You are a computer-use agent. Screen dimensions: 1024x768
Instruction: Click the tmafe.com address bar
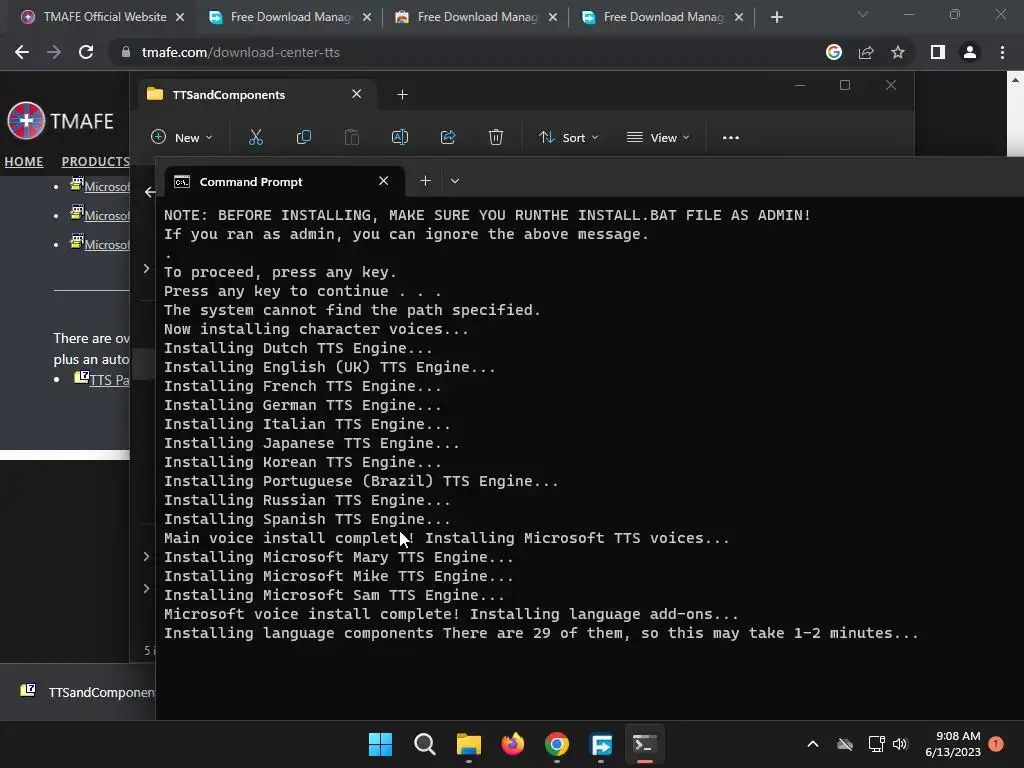click(457, 52)
